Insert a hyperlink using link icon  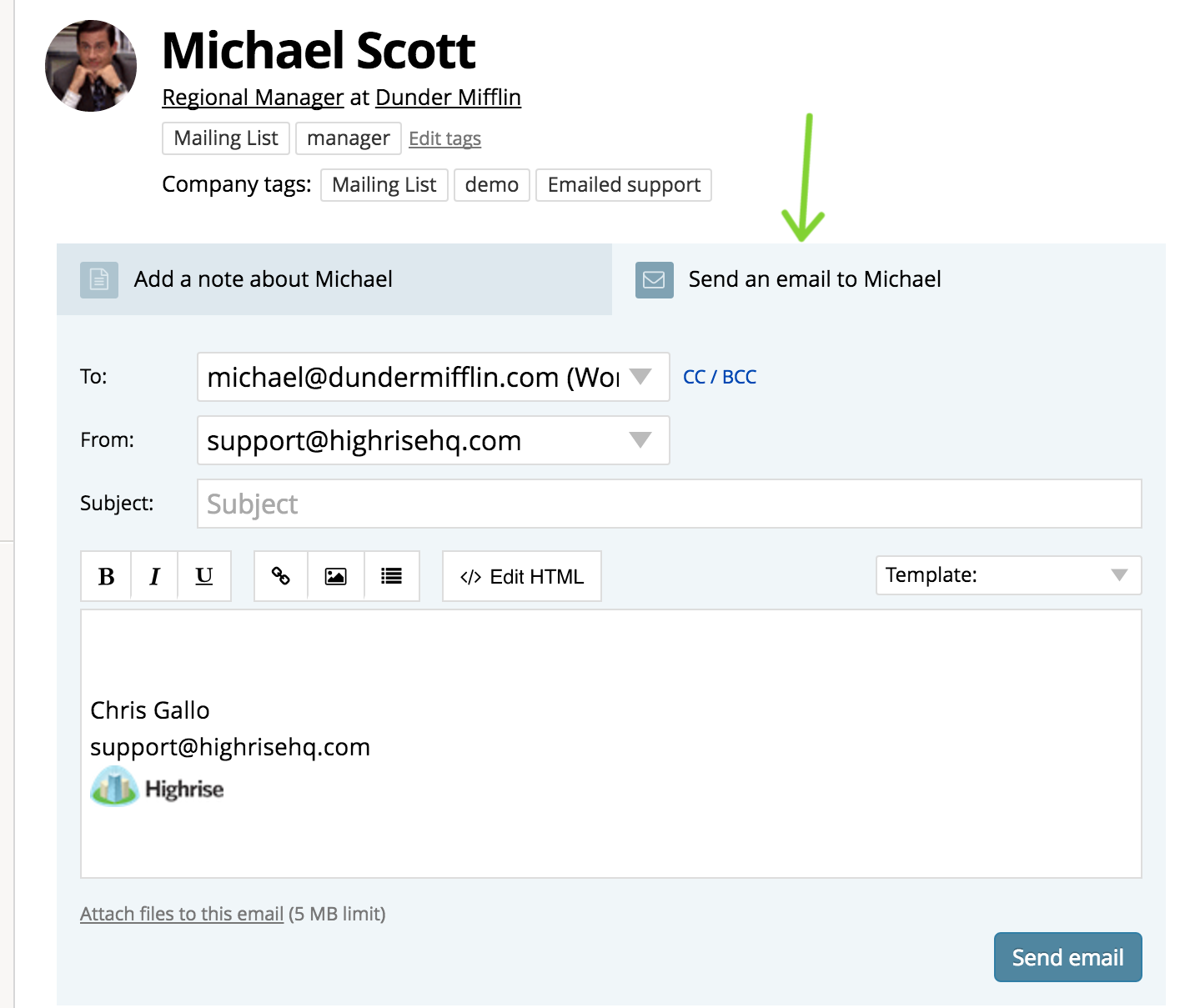pos(281,576)
